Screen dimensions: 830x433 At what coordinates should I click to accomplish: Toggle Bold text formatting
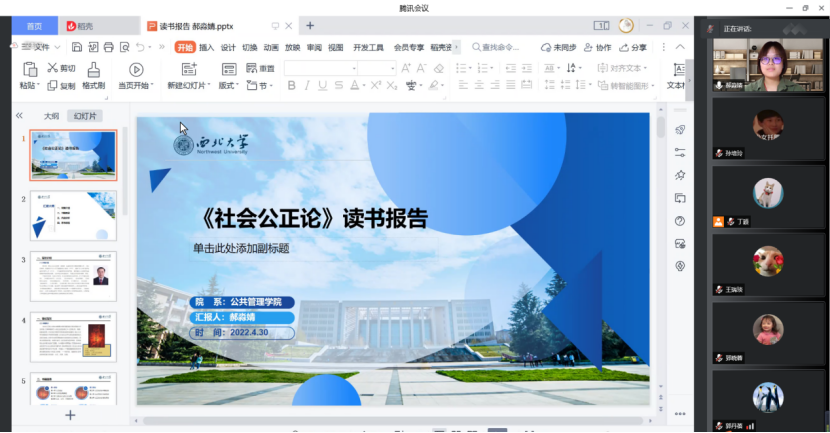click(292, 86)
